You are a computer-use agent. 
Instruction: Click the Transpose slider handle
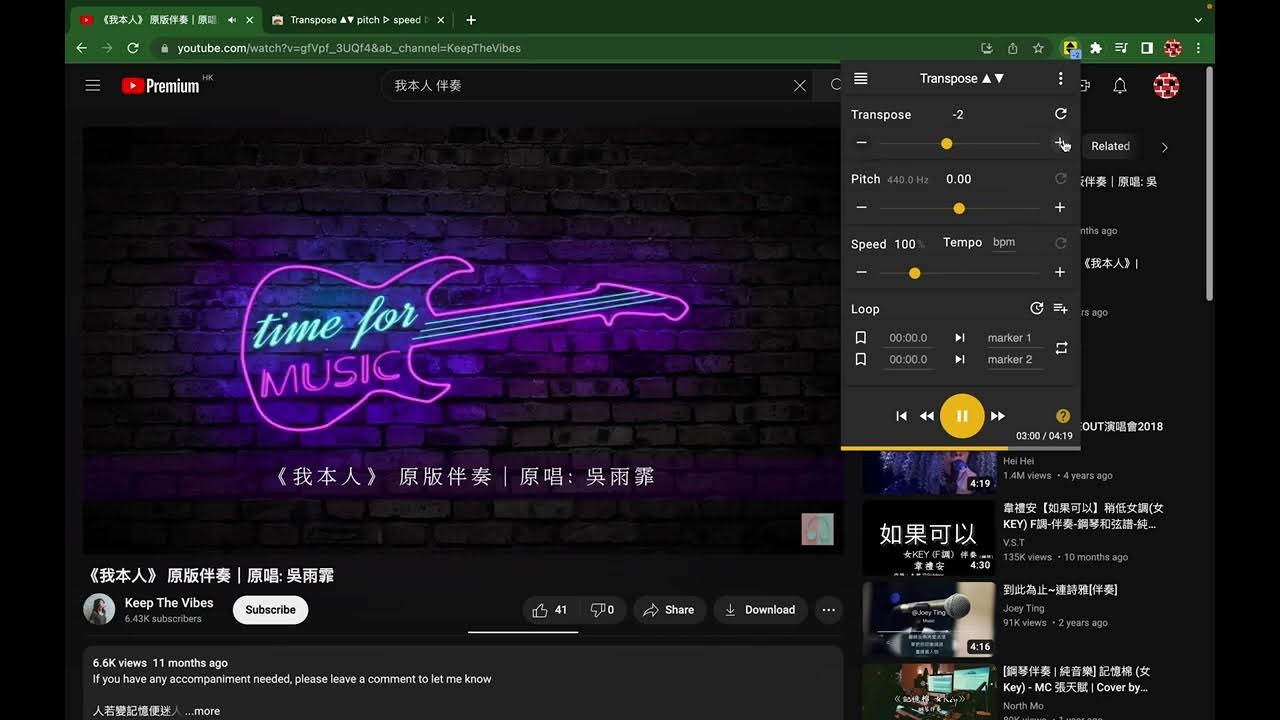(x=946, y=144)
